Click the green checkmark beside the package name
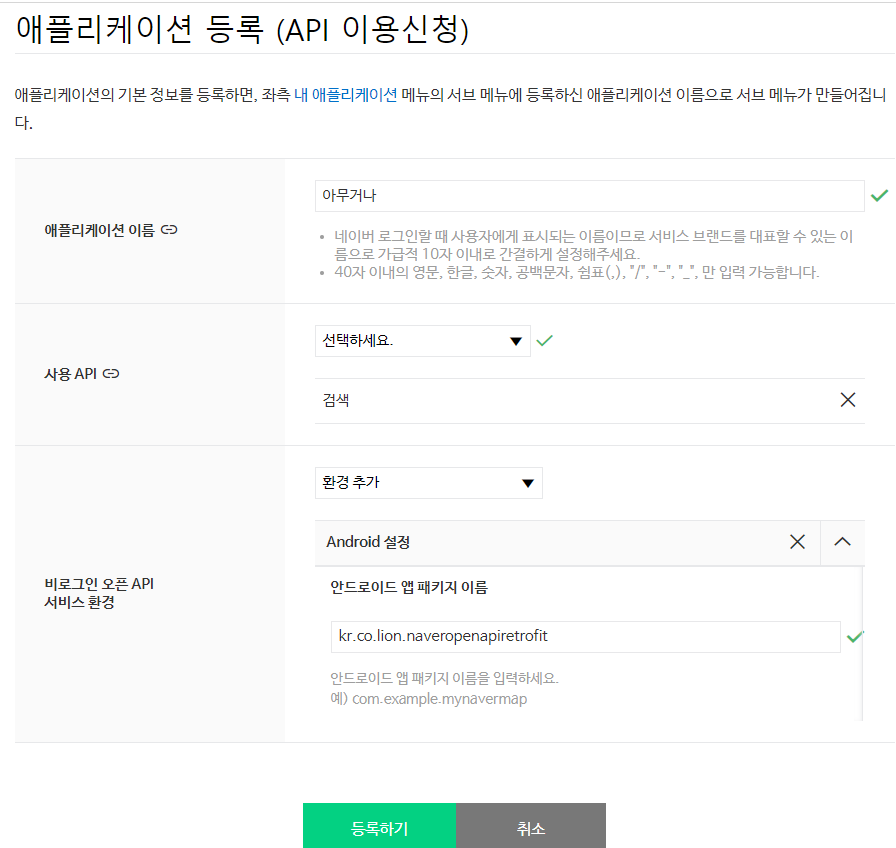Viewport: 896px width, 848px height. (855, 637)
